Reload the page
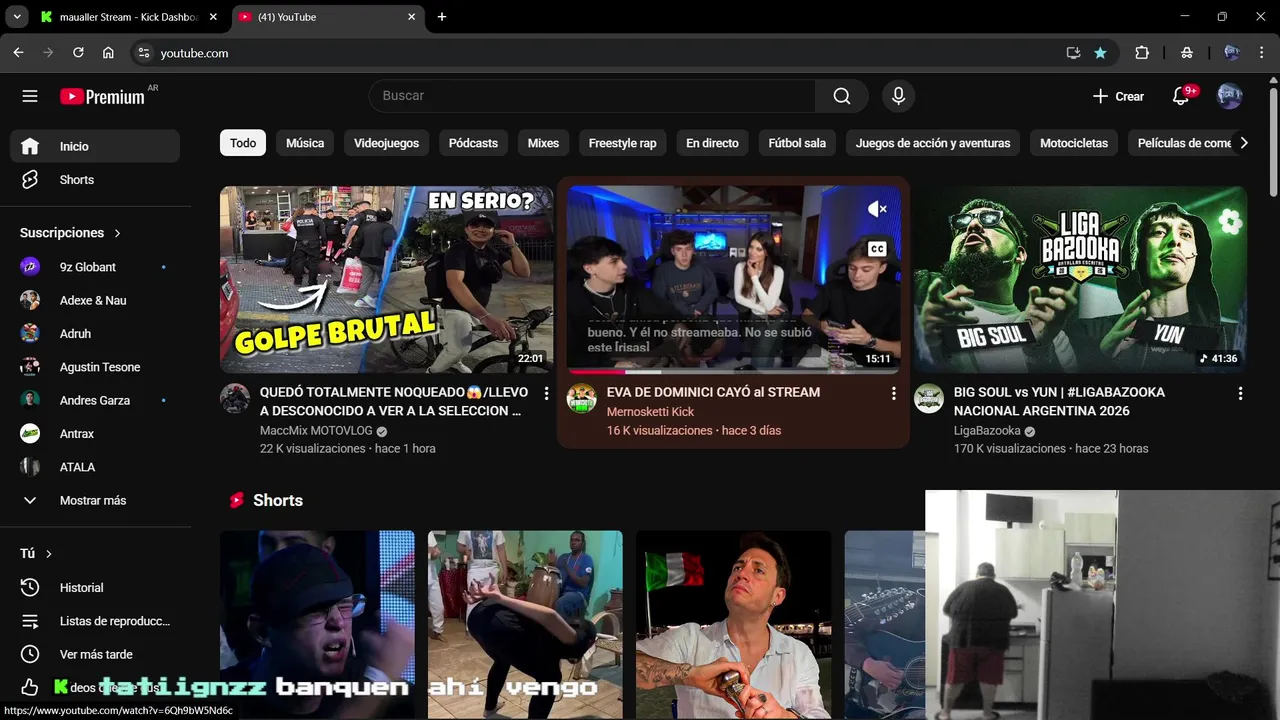The width and height of the screenshot is (1280, 720). point(78,53)
